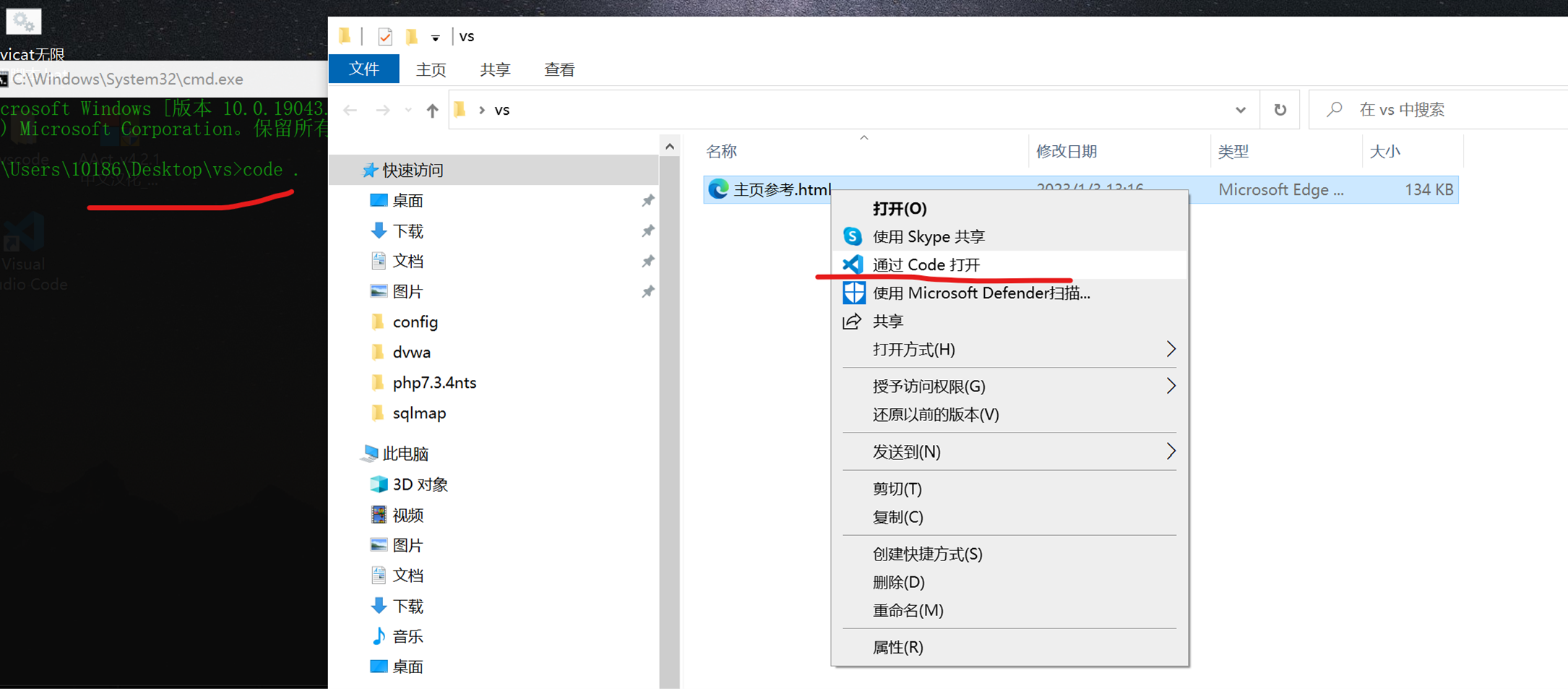Open the 文件 ribbon tab
The height and width of the screenshot is (689, 1568).
click(363, 69)
